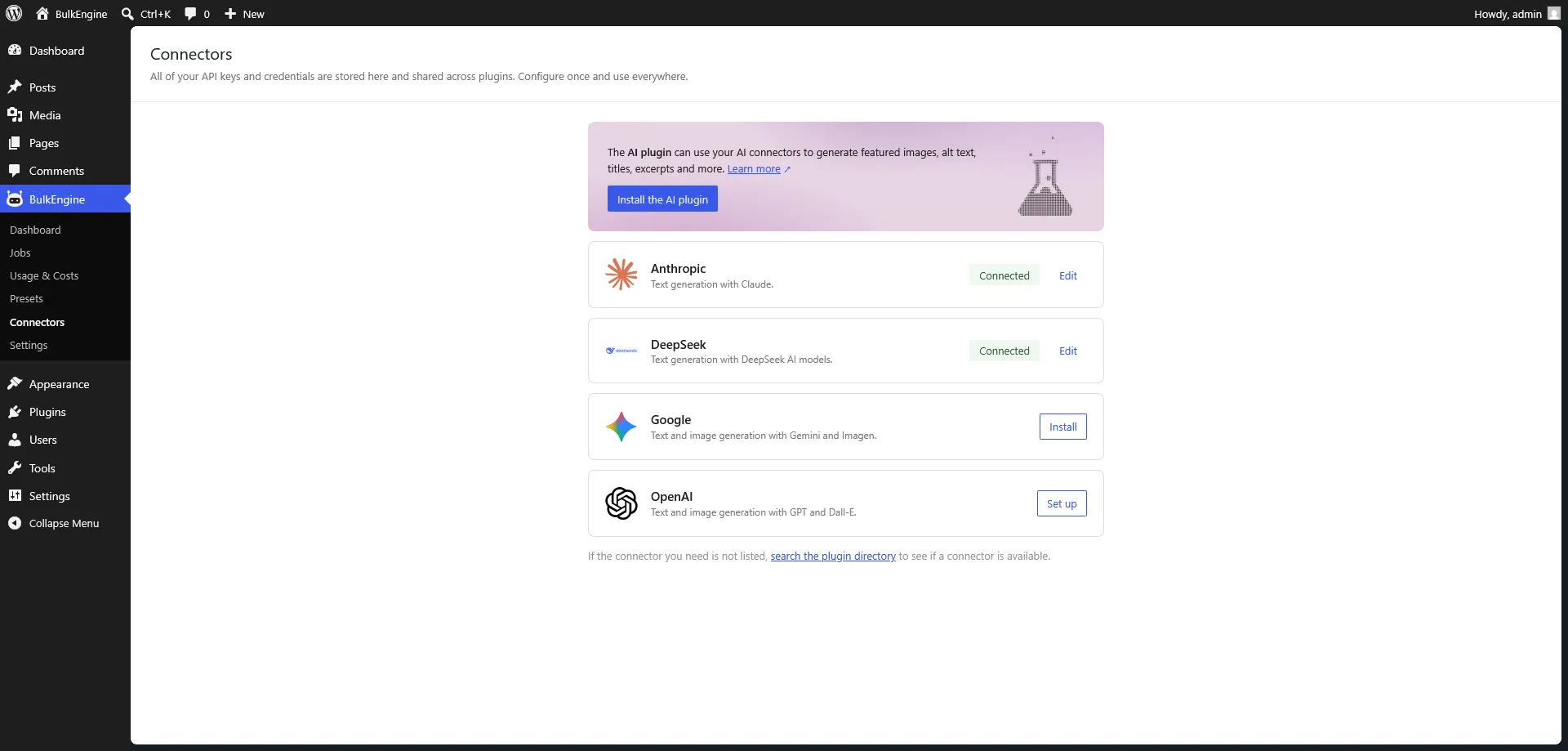Click the Anthropic connector title
The image size is (1568, 751).
(678, 268)
